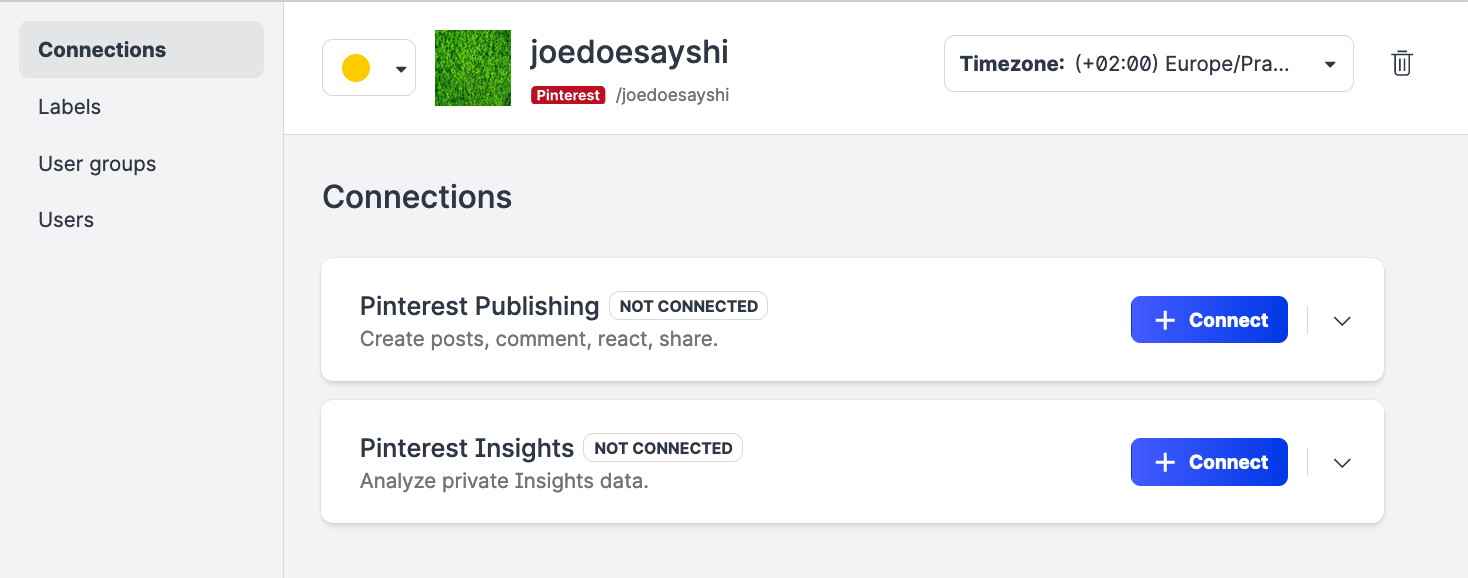Expand the Pinterest Publishing chevron
Image resolution: width=1468 pixels, height=578 pixels.
click(1342, 321)
